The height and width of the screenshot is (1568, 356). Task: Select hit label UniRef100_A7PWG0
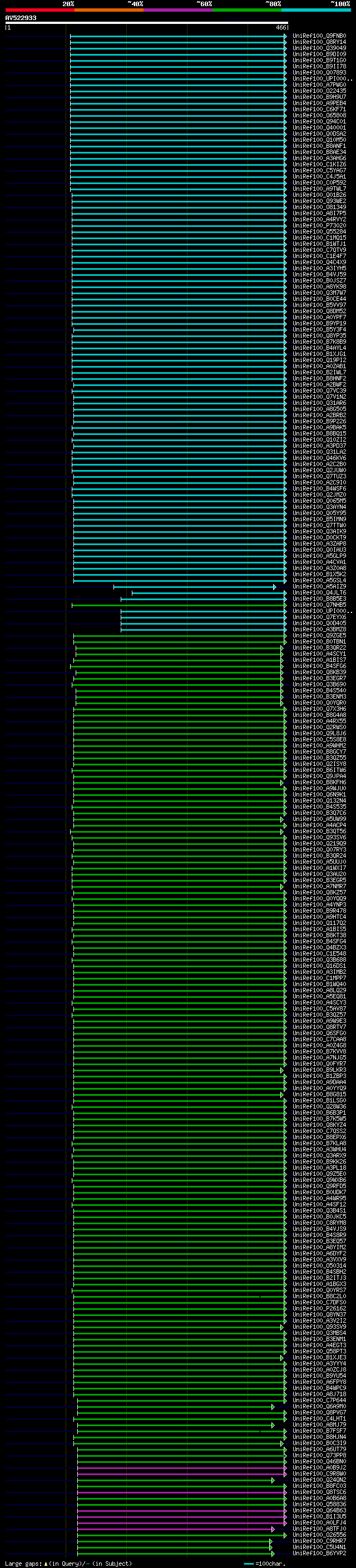point(319,85)
